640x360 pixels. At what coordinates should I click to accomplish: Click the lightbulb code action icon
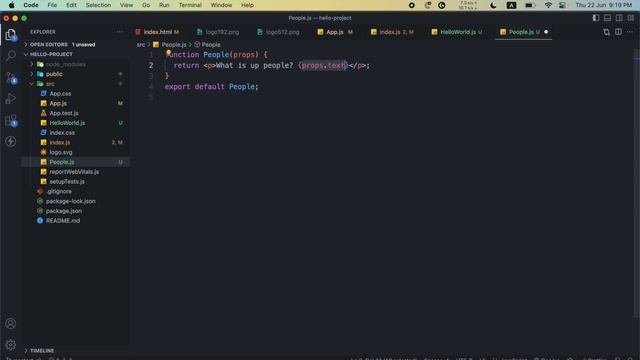(168, 52)
